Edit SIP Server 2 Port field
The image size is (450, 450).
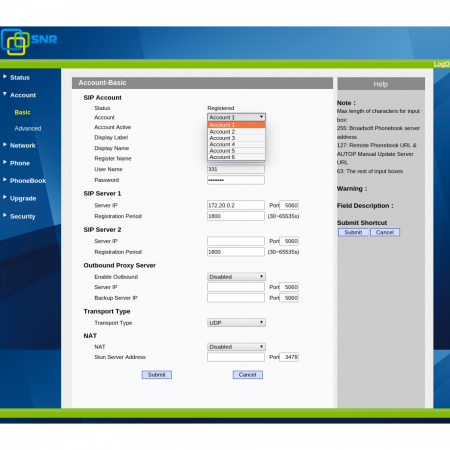pyautogui.click(x=289, y=241)
